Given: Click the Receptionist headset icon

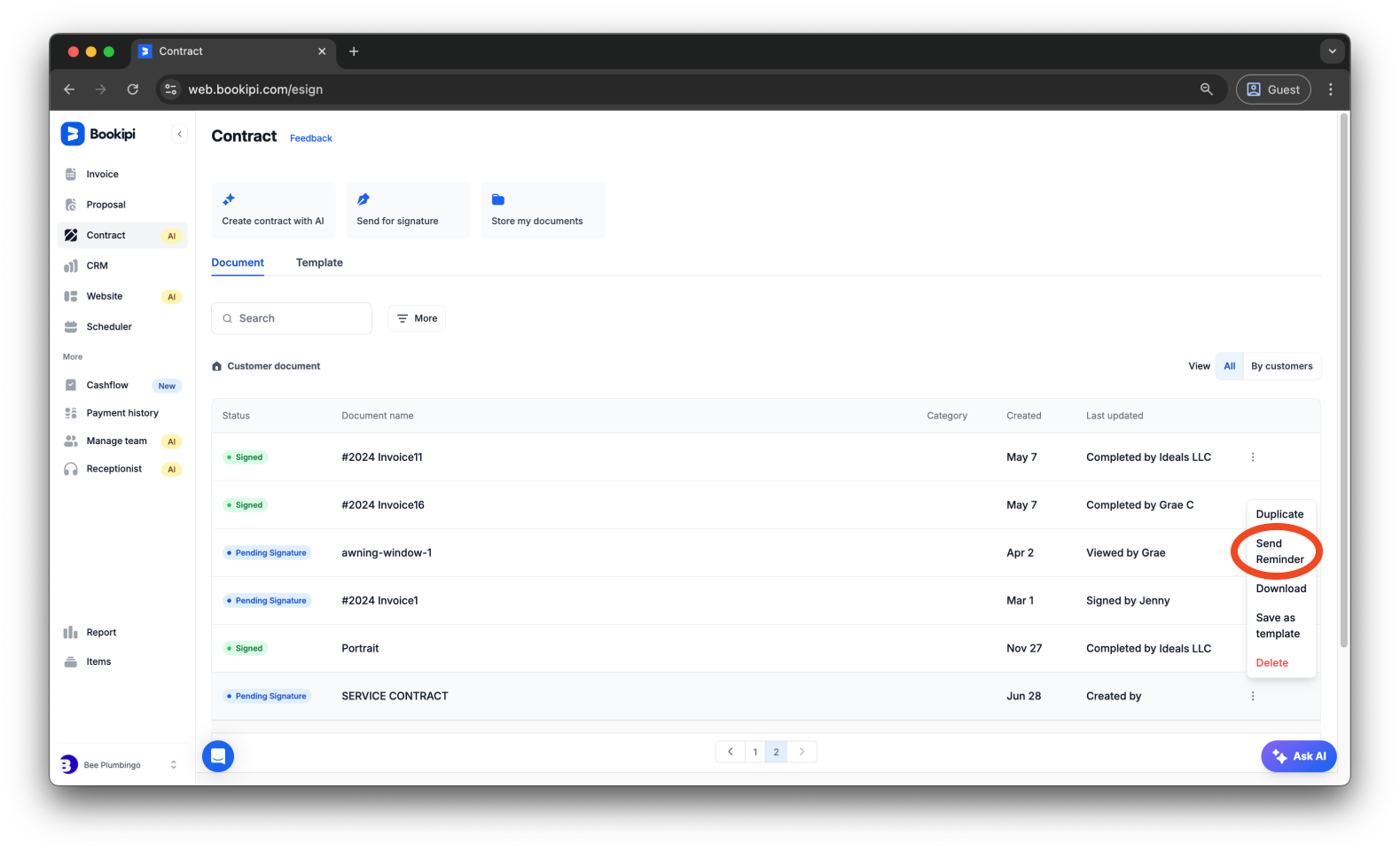Looking at the screenshot, I should pos(71,469).
